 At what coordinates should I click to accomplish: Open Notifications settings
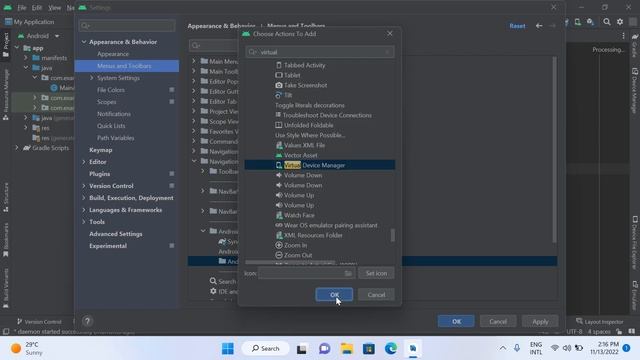point(114,114)
